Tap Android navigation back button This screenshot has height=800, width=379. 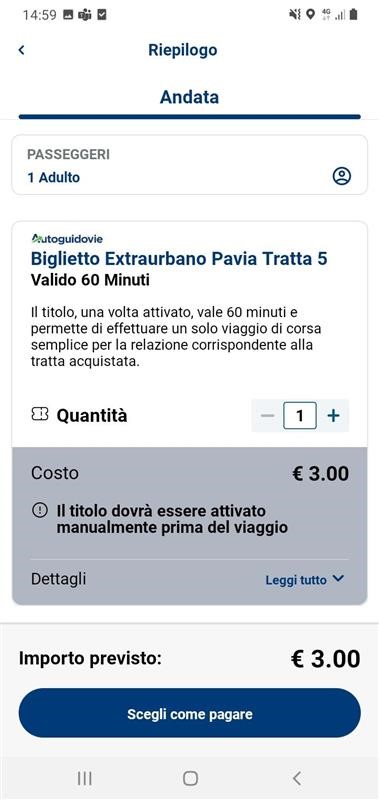(296, 778)
